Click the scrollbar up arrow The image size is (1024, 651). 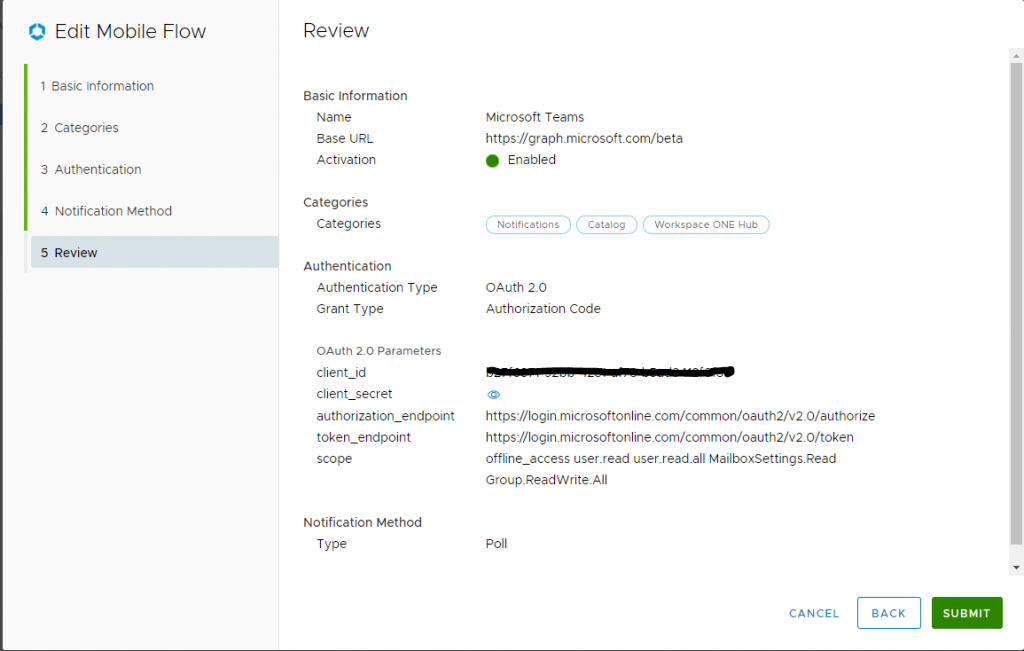1016,56
